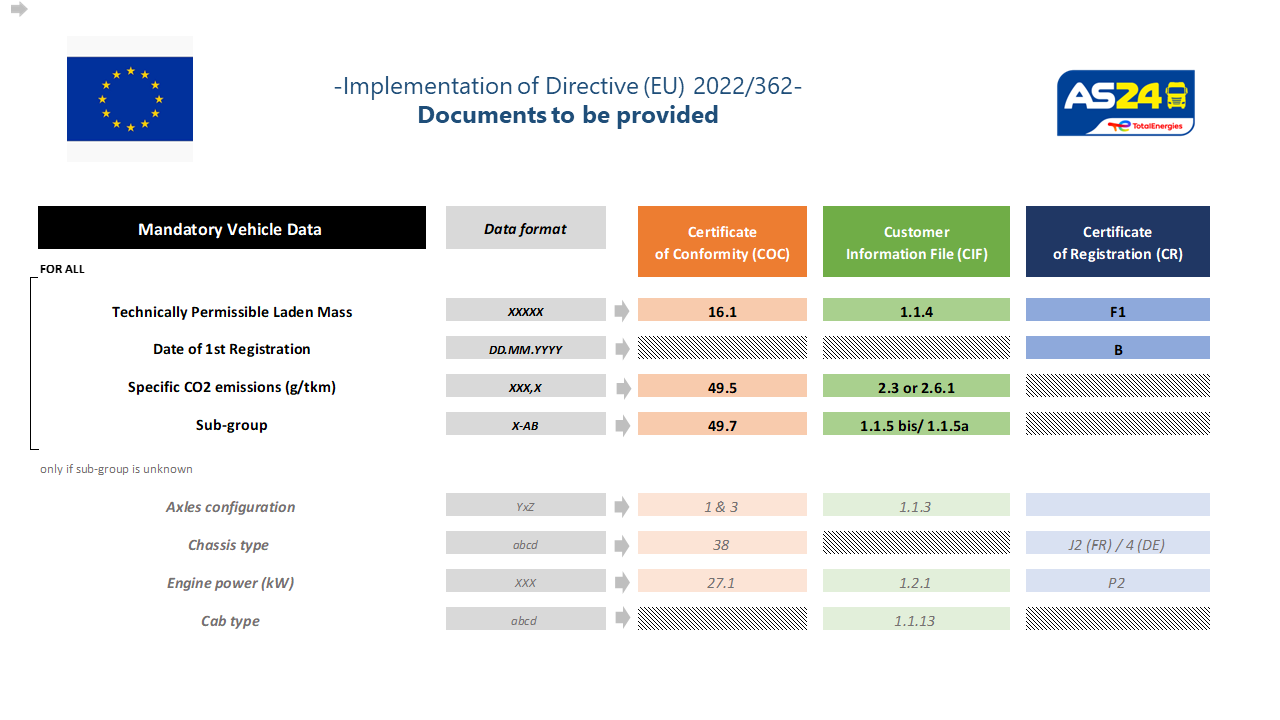Click the EU flag image
1280x720 pixels.
pos(130,99)
